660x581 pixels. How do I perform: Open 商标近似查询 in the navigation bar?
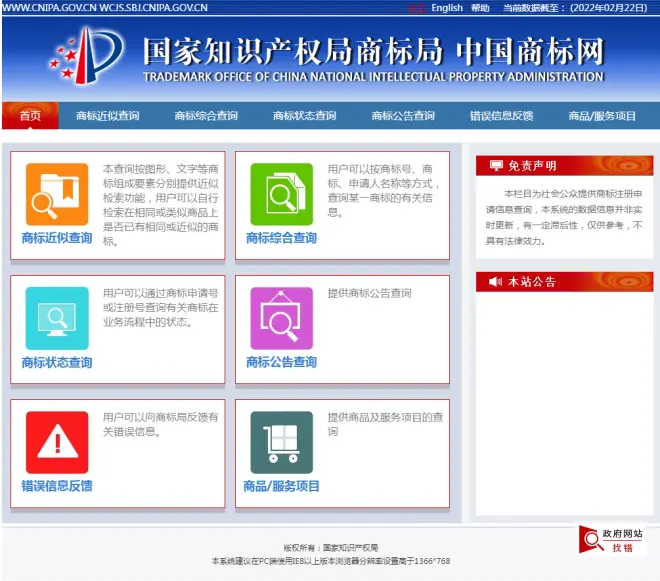pos(107,116)
